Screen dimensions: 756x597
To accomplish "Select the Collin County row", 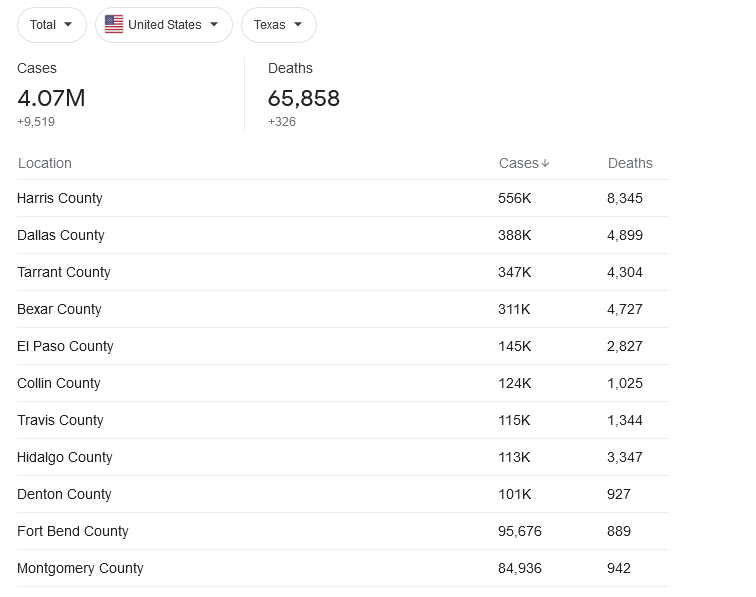I will pyautogui.click(x=343, y=383).
